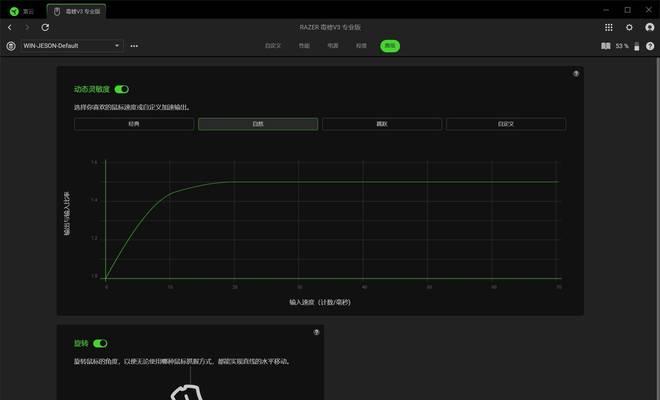Select the 自然 natural curve preset

(x=258, y=124)
